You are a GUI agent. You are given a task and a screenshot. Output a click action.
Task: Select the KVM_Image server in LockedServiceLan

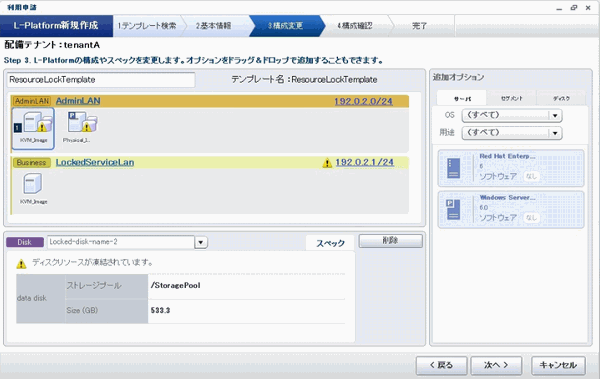coord(33,184)
